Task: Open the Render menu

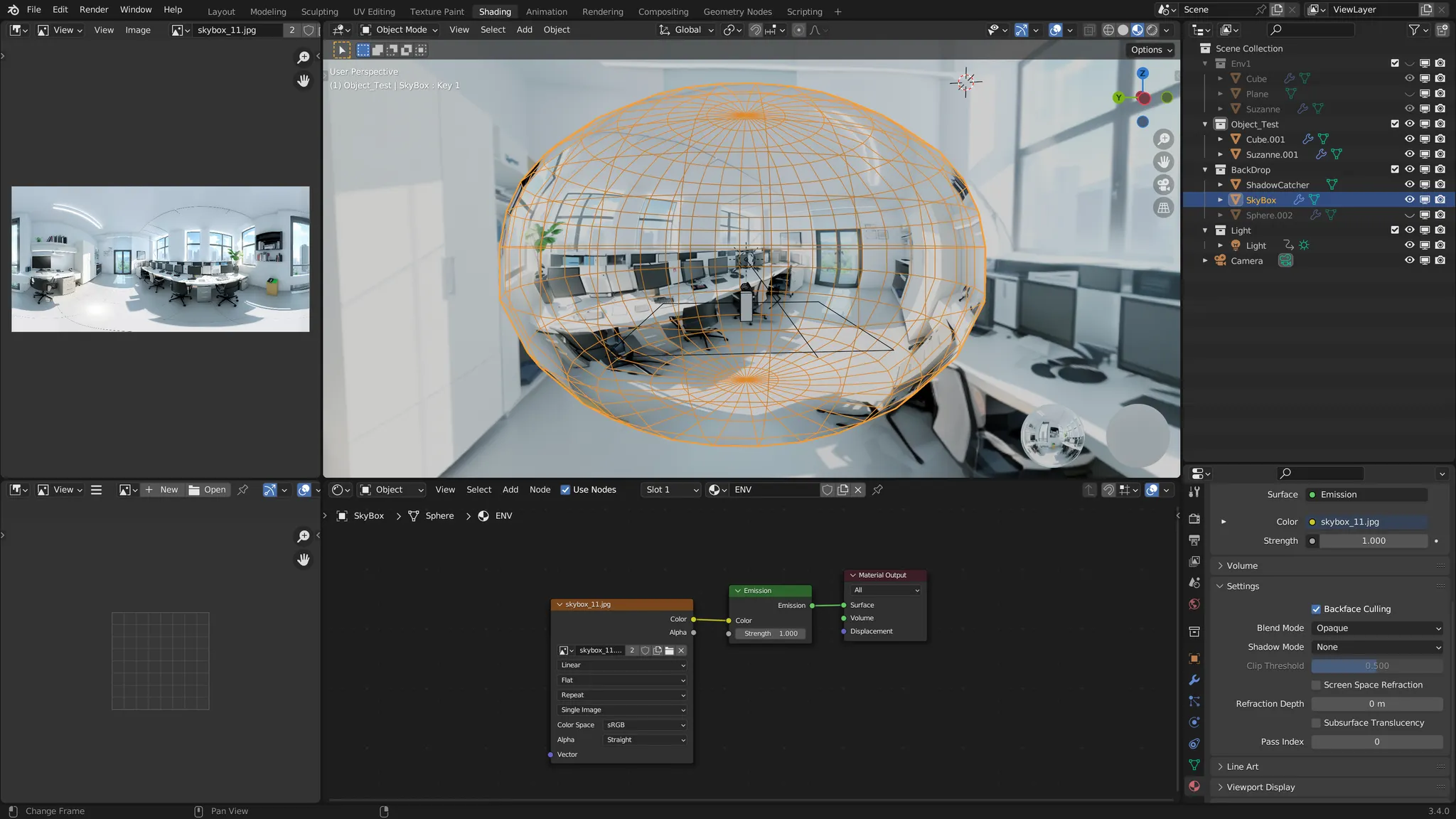Action: pos(94,10)
